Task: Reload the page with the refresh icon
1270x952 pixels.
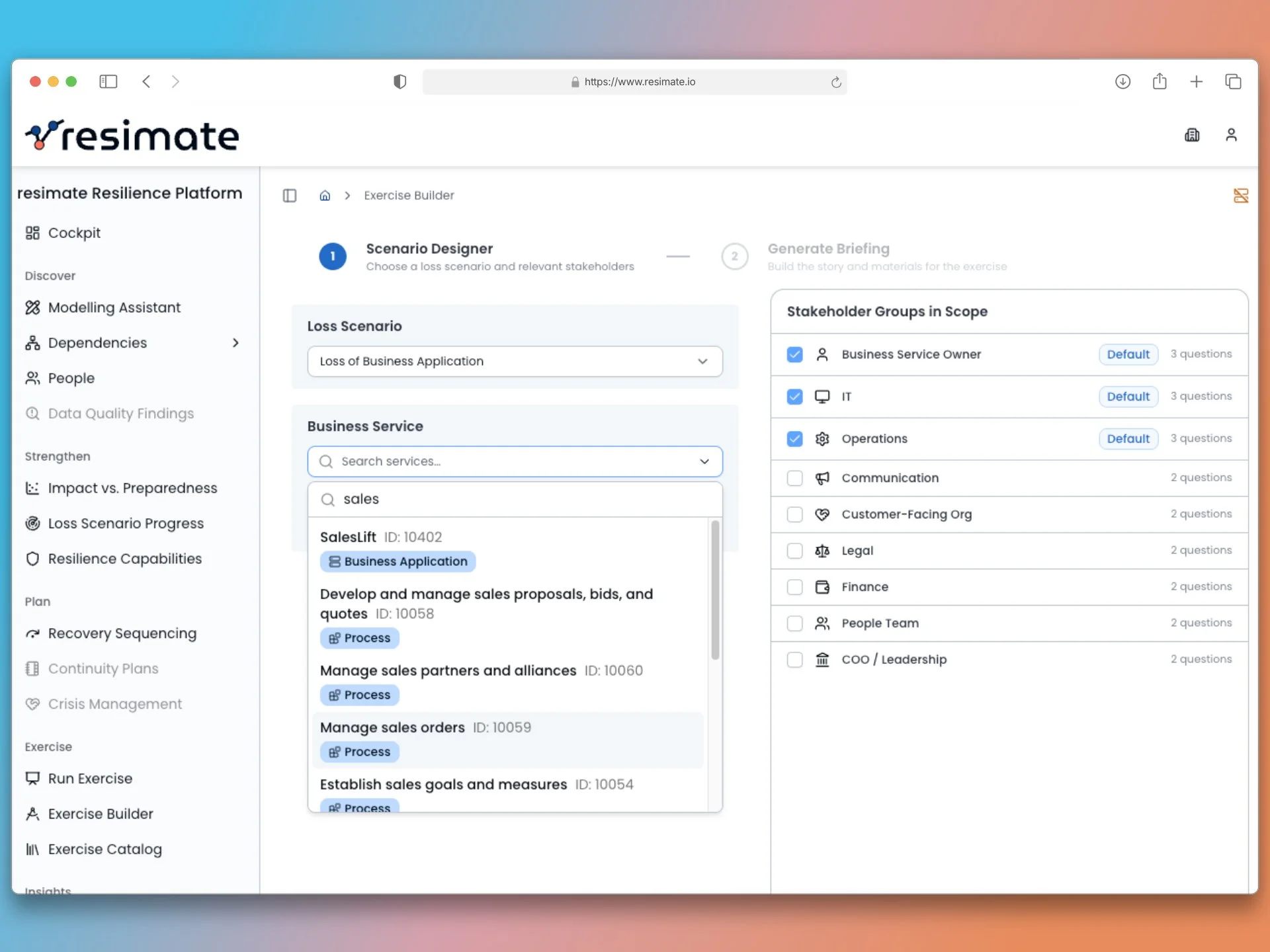Action: 836,82
